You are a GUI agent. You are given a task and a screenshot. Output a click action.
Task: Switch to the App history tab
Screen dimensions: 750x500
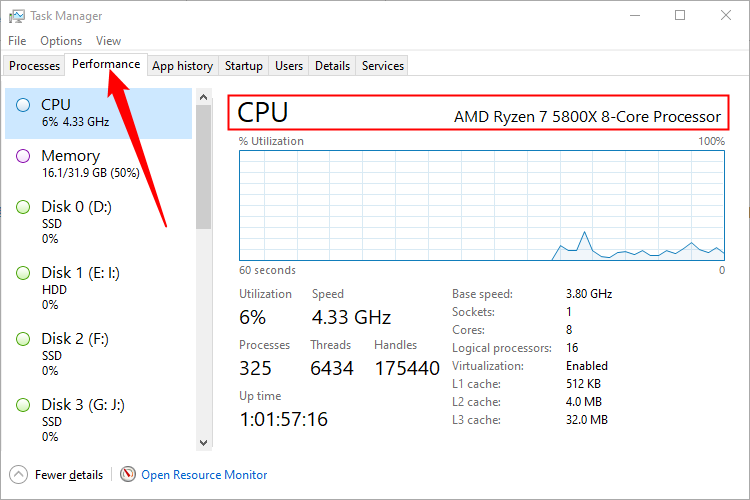[182, 66]
